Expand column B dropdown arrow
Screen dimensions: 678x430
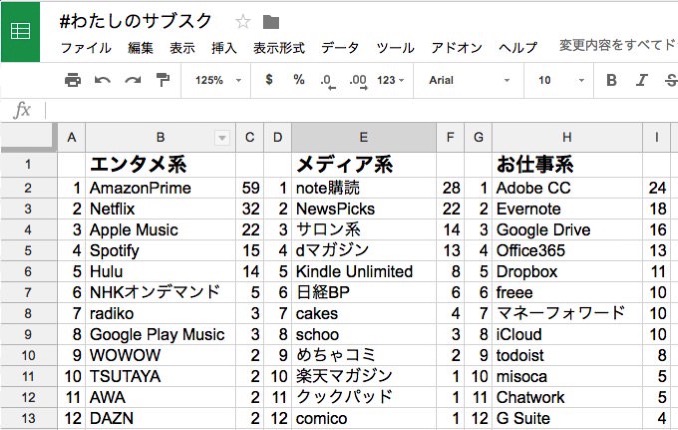(x=222, y=138)
